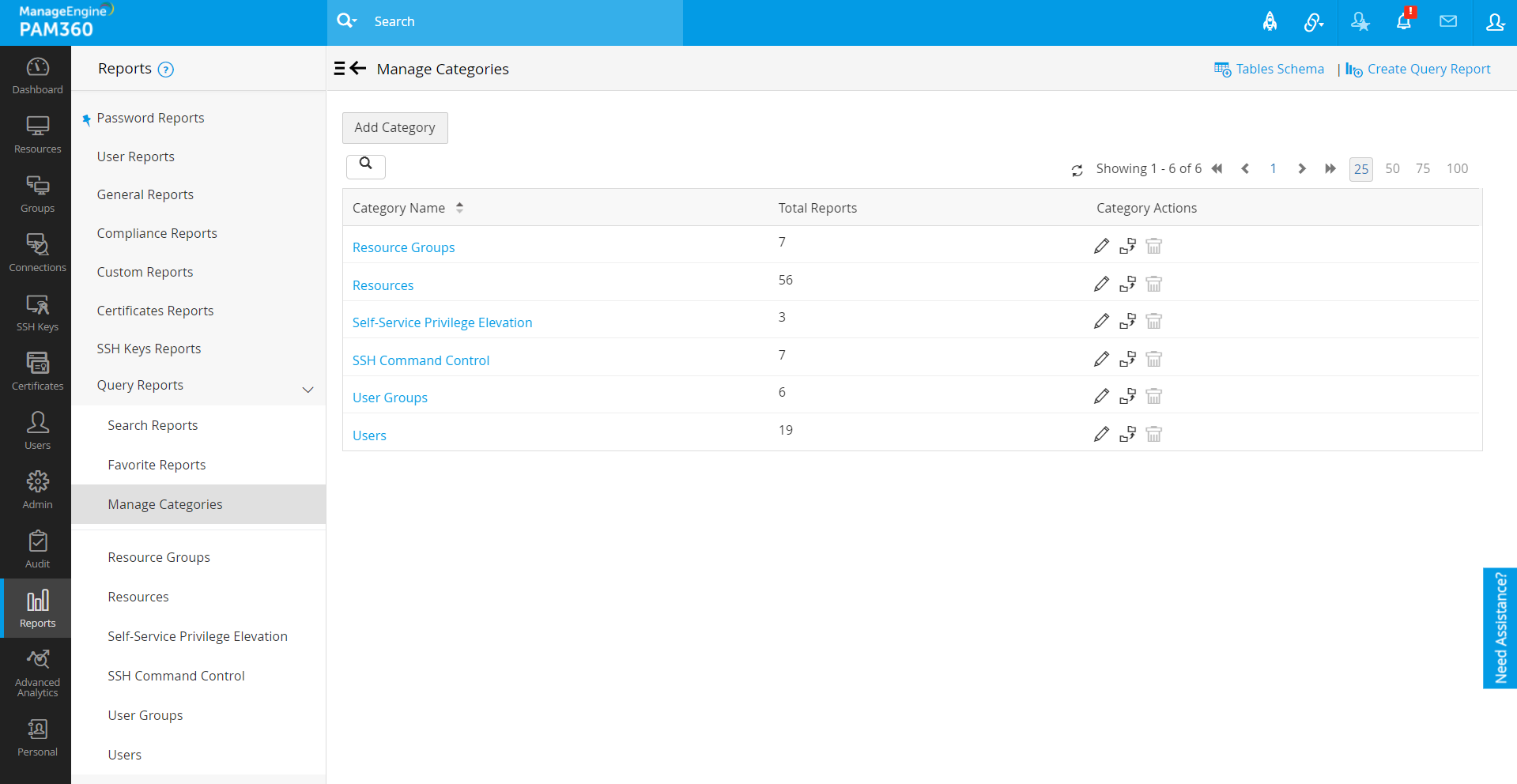This screenshot has width=1517, height=784.
Task: Sort by Category Name column arrows
Action: click(459, 208)
